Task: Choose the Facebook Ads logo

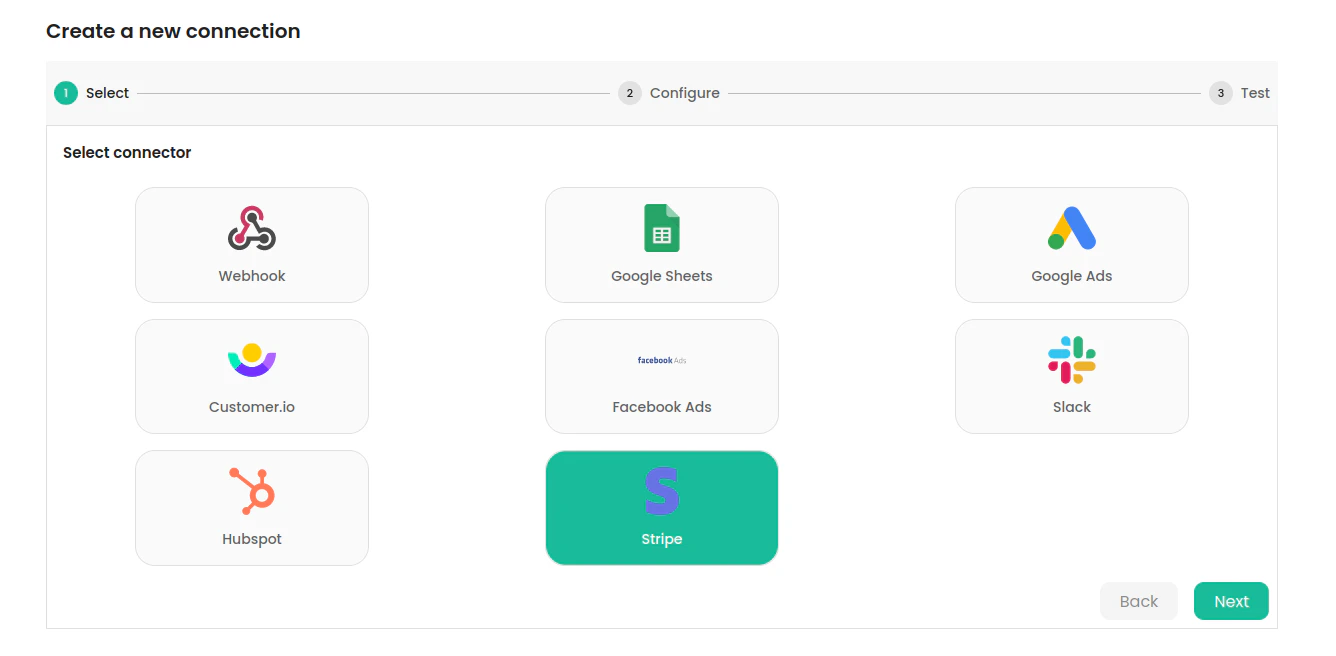Action: click(662, 360)
